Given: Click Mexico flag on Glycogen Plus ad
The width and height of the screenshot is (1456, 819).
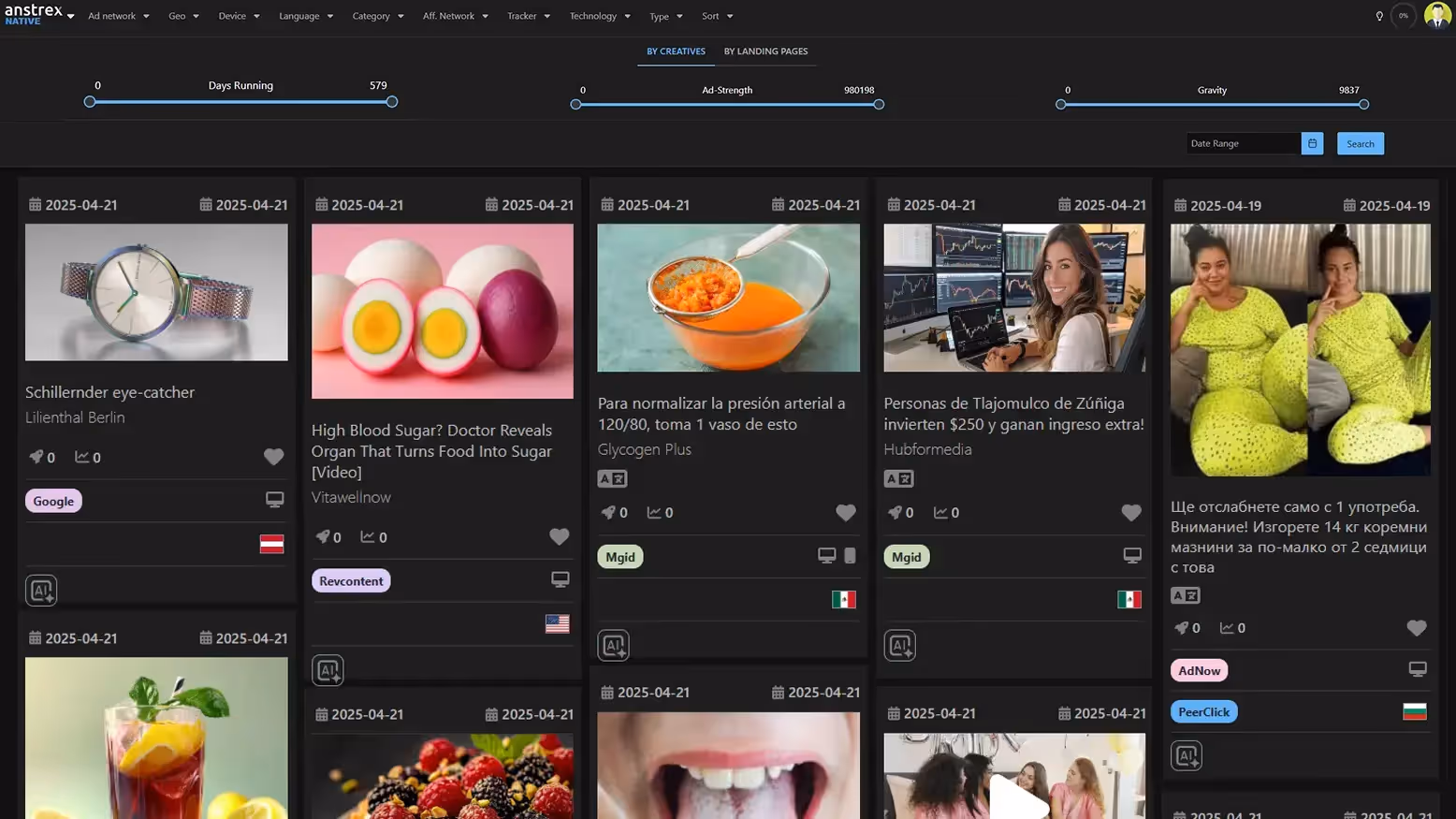Looking at the screenshot, I should tap(843, 599).
